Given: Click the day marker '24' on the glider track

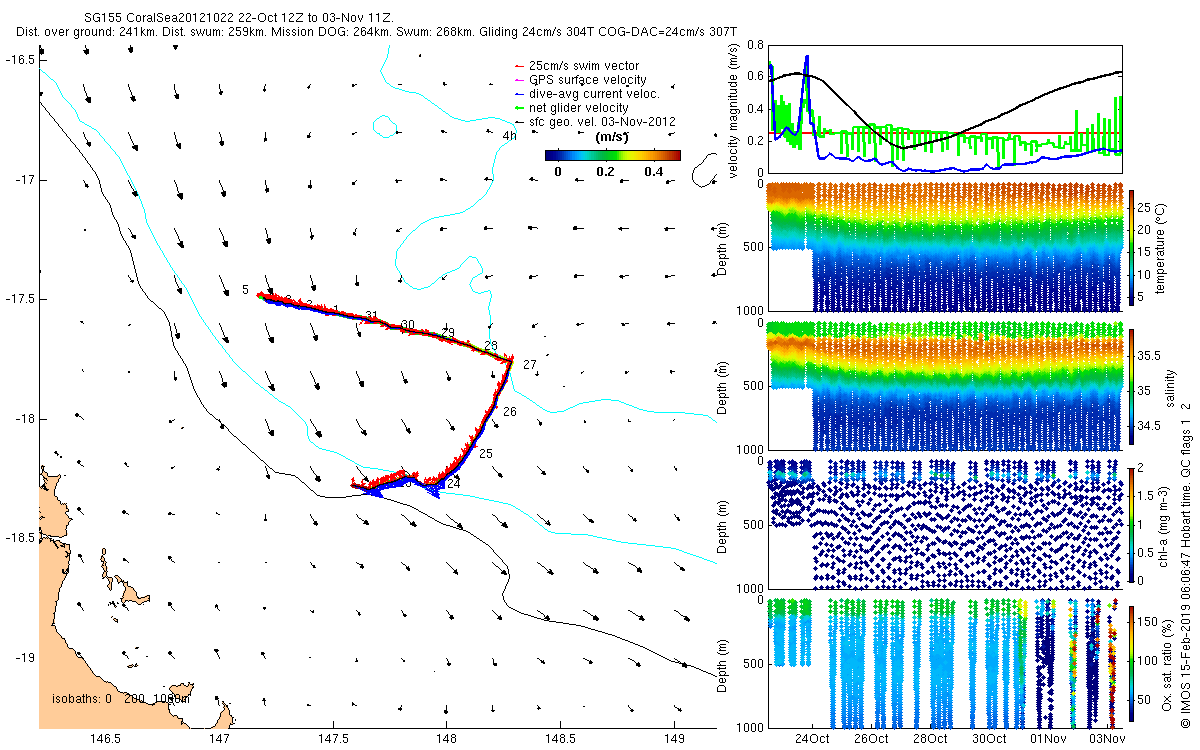Looking at the screenshot, I should [x=453, y=484].
